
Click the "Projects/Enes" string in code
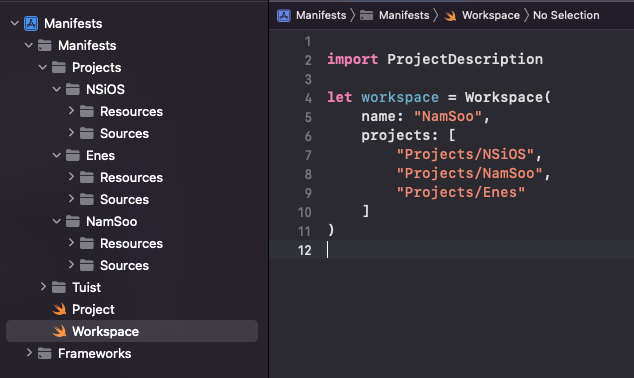pyautogui.click(x=461, y=192)
